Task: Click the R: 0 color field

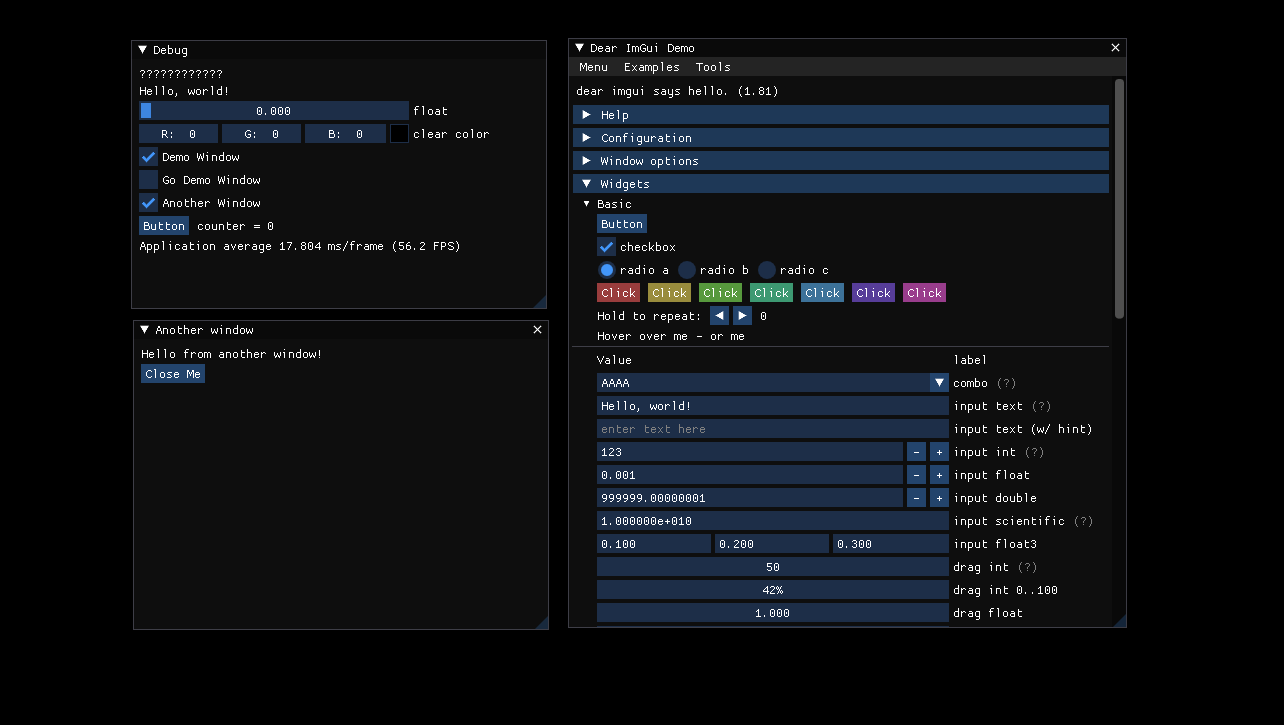Action: pyautogui.click(x=178, y=134)
